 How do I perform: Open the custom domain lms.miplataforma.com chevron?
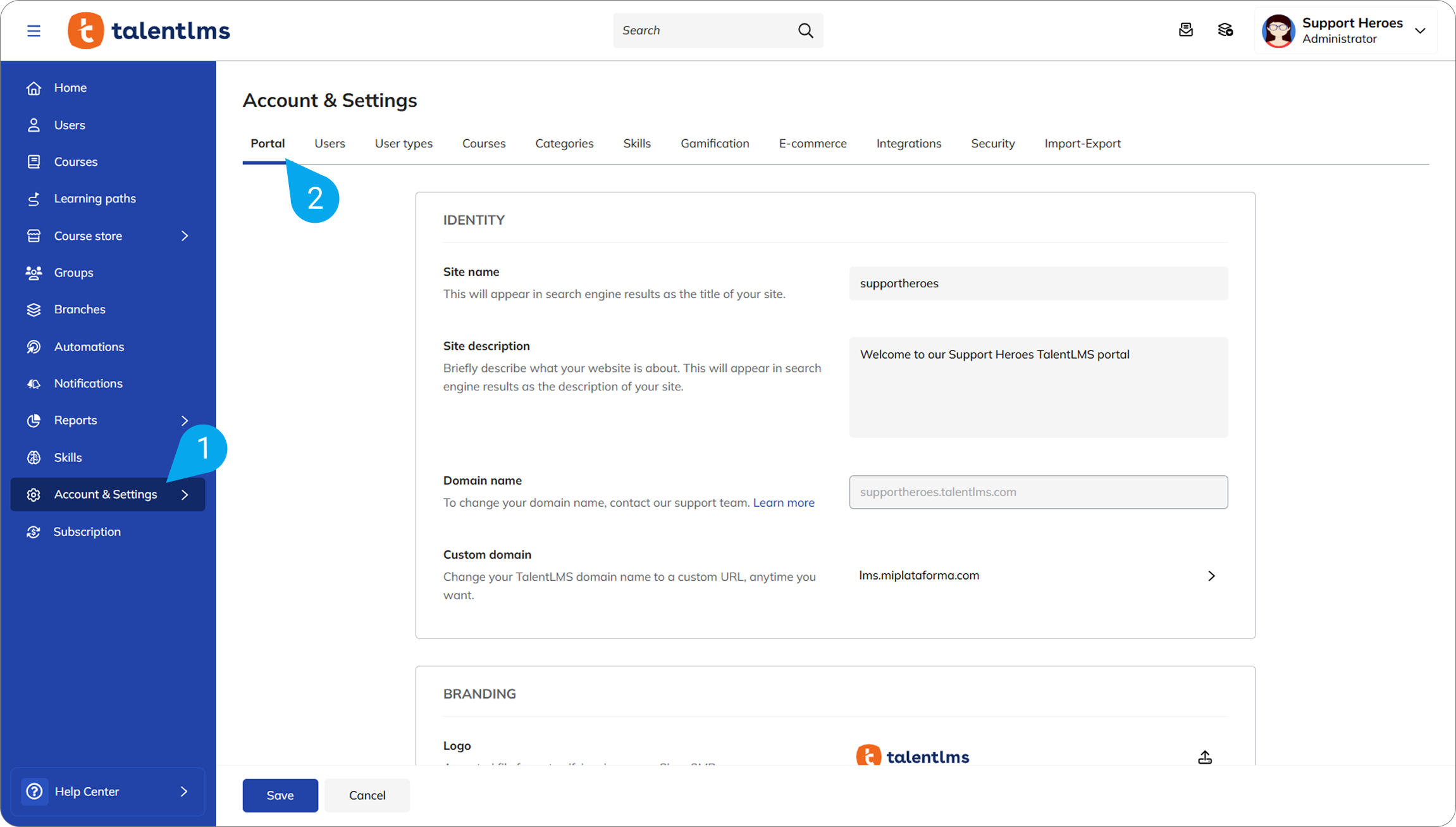[x=1211, y=576]
